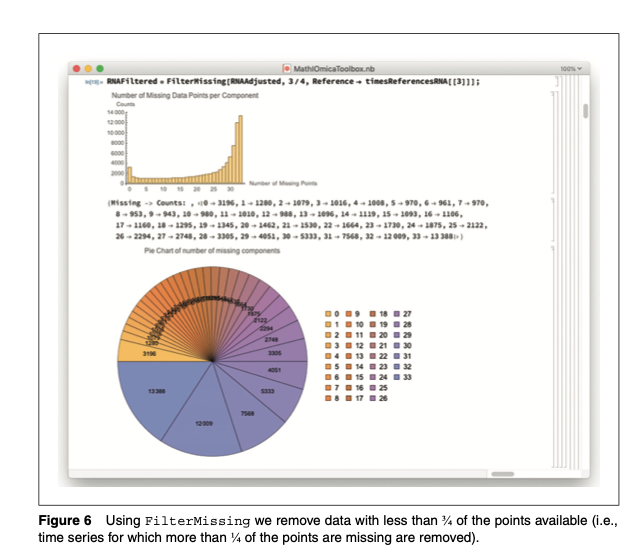Image resolution: width=631 pixels, height=557 pixels.
Task: Click the '33 → 13388' entry in Counts output
Action: (x=433, y=237)
